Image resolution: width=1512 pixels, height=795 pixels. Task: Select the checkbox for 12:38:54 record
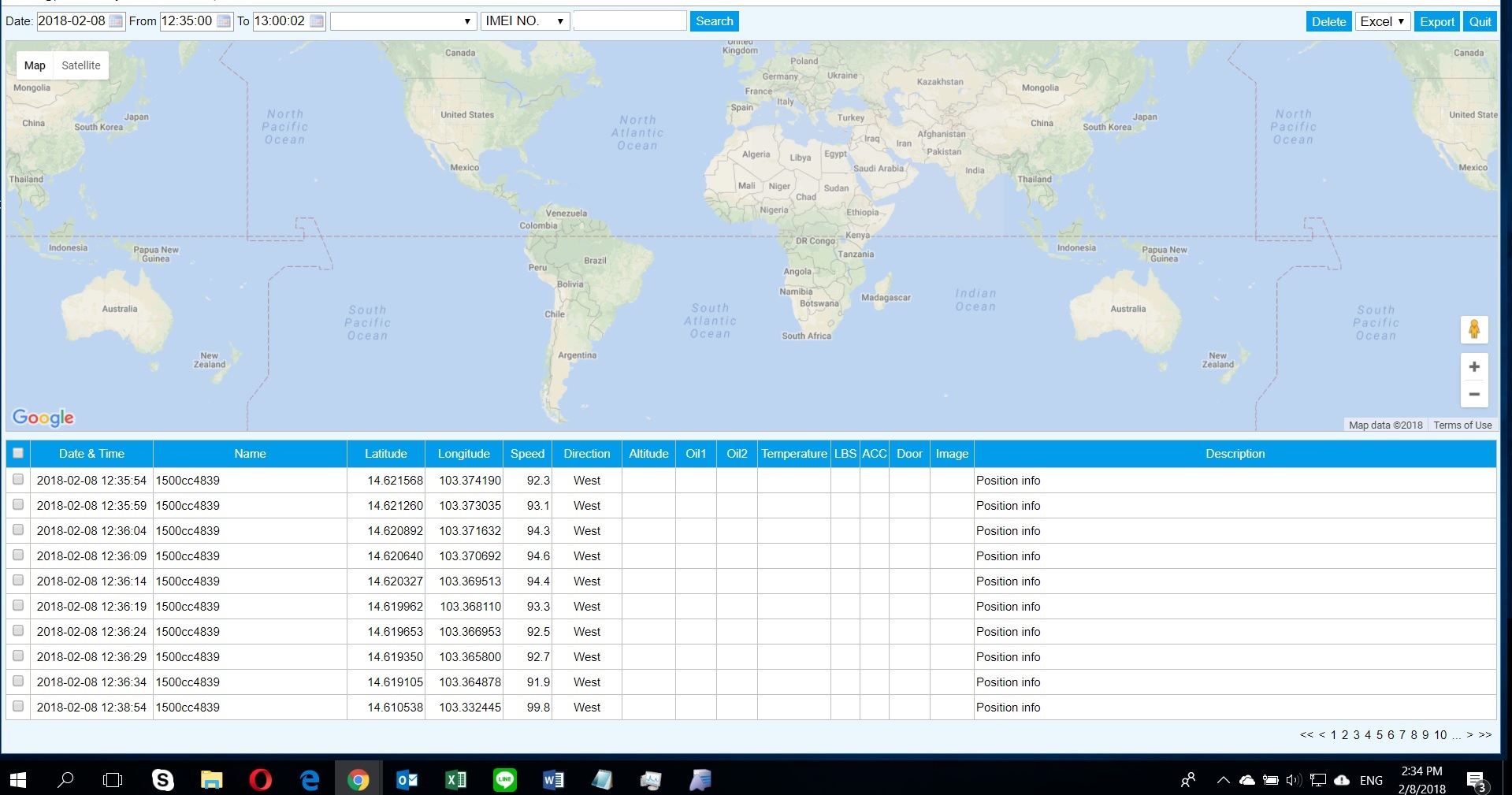click(18, 706)
